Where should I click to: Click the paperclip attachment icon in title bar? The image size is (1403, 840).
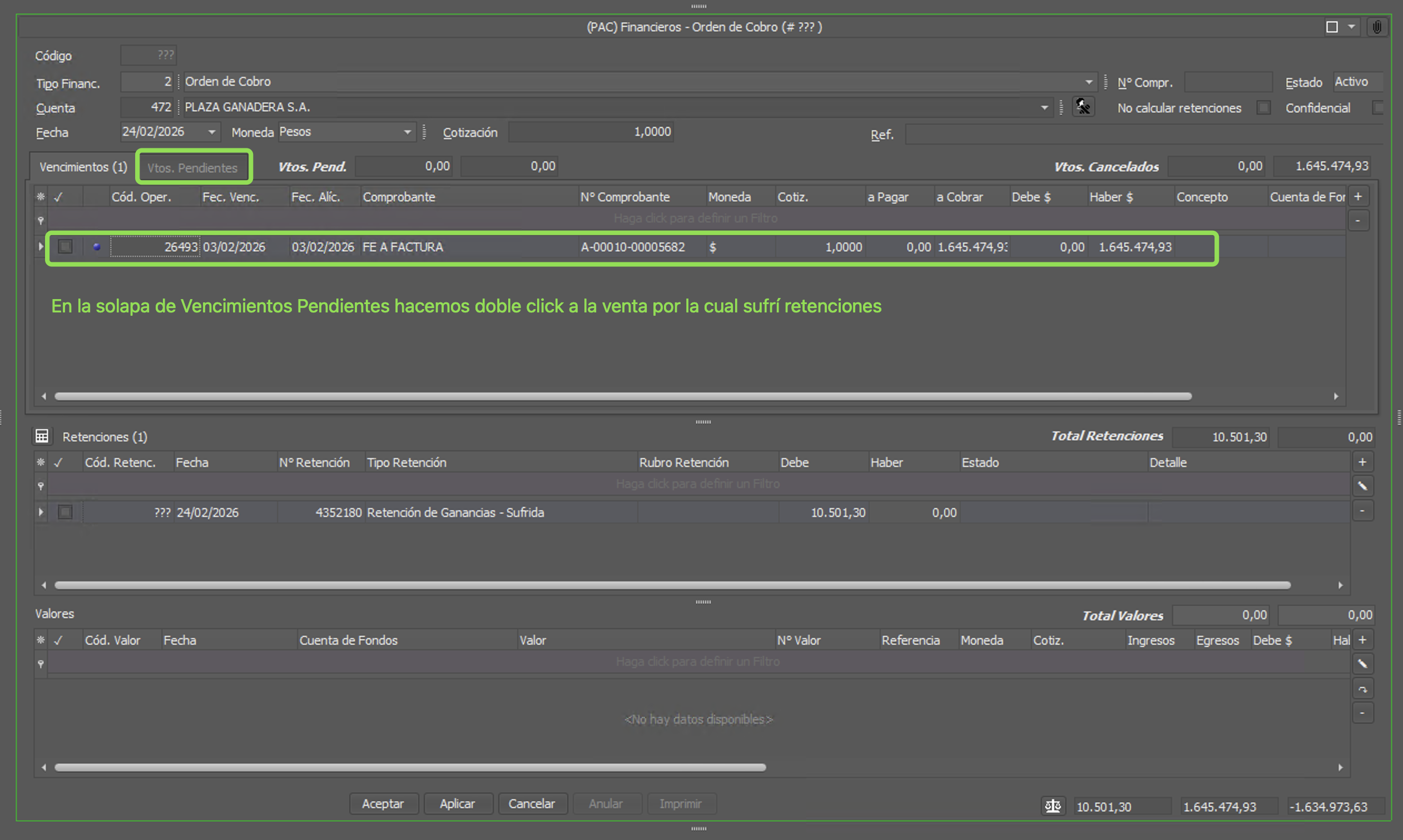1377,27
